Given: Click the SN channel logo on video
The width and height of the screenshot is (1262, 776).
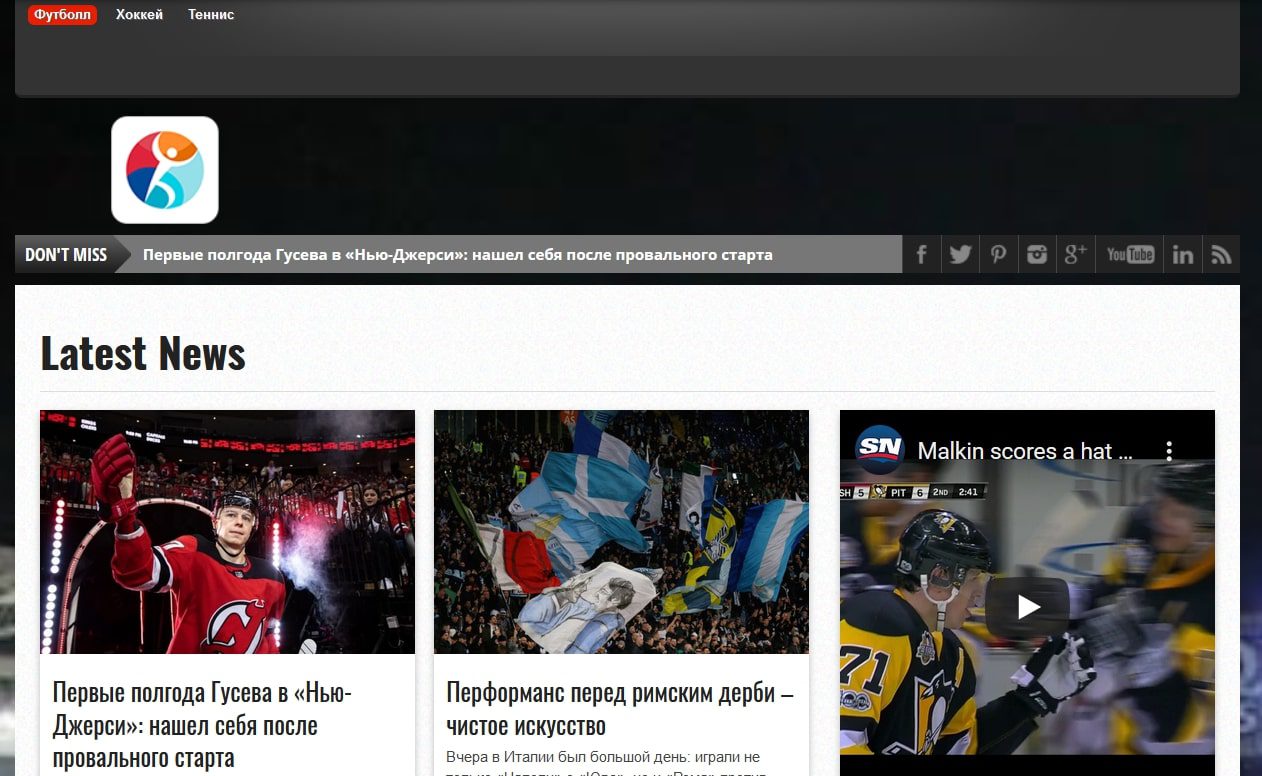Looking at the screenshot, I should [x=879, y=450].
